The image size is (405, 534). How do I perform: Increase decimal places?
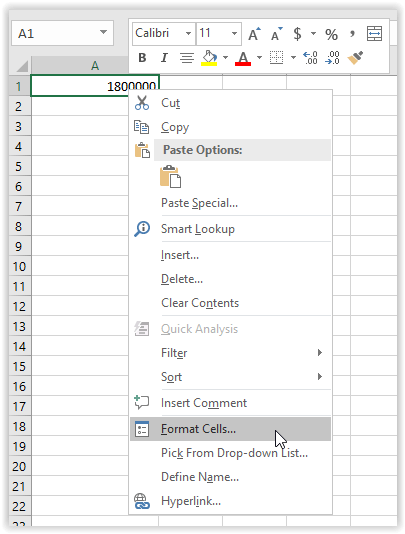pyautogui.click(x=310, y=58)
